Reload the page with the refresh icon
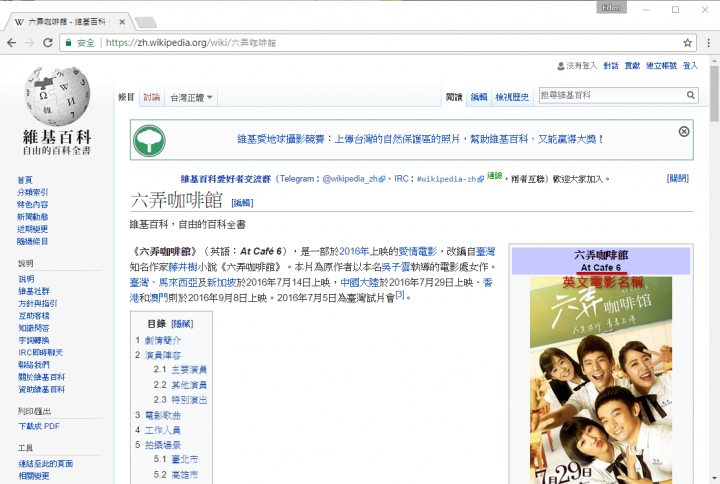This screenshot has width=720, height=484. click(x=47, y=43)
